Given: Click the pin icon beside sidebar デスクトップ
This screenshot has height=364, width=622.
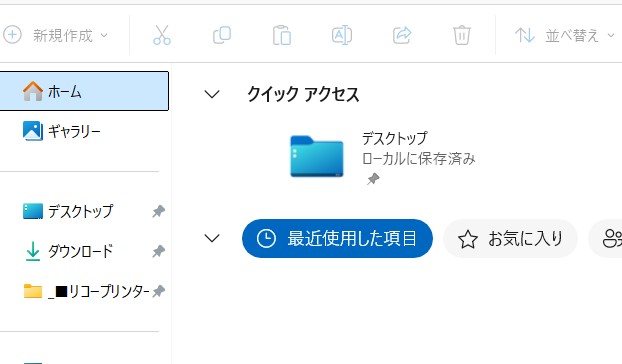Looking at the screenshot, I should tap(159, 211).
